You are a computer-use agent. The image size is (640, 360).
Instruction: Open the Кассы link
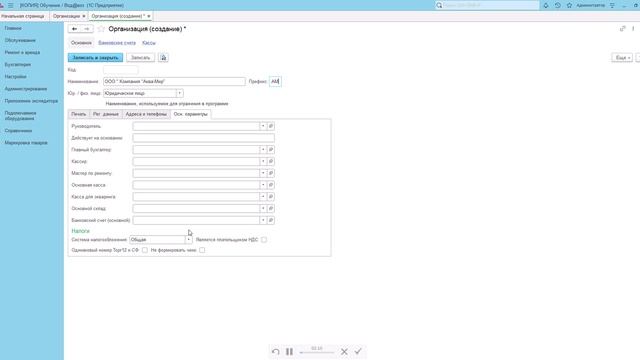pos(149,43)
